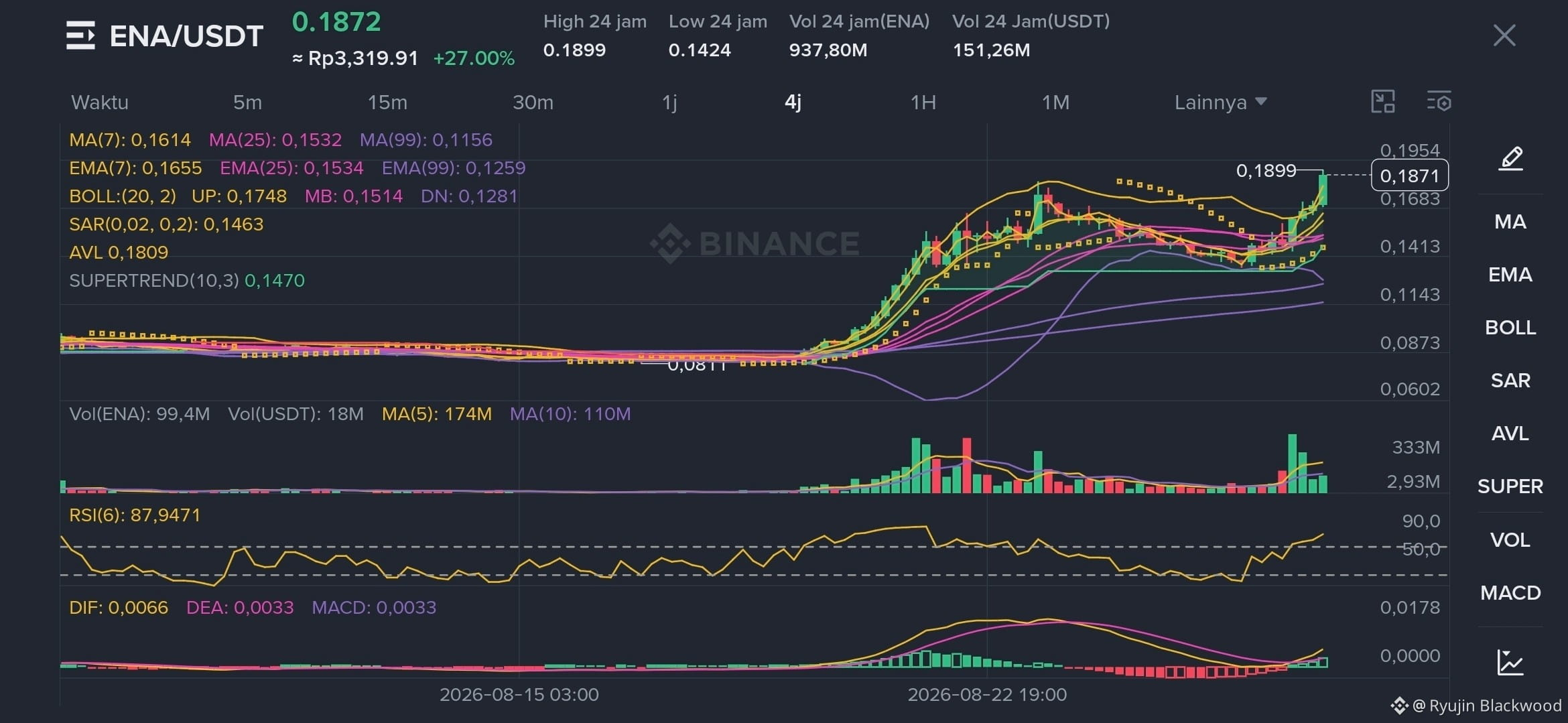Select the 5m timeframe
Viewport: 1568px width, 723px height.
[247, 103]
